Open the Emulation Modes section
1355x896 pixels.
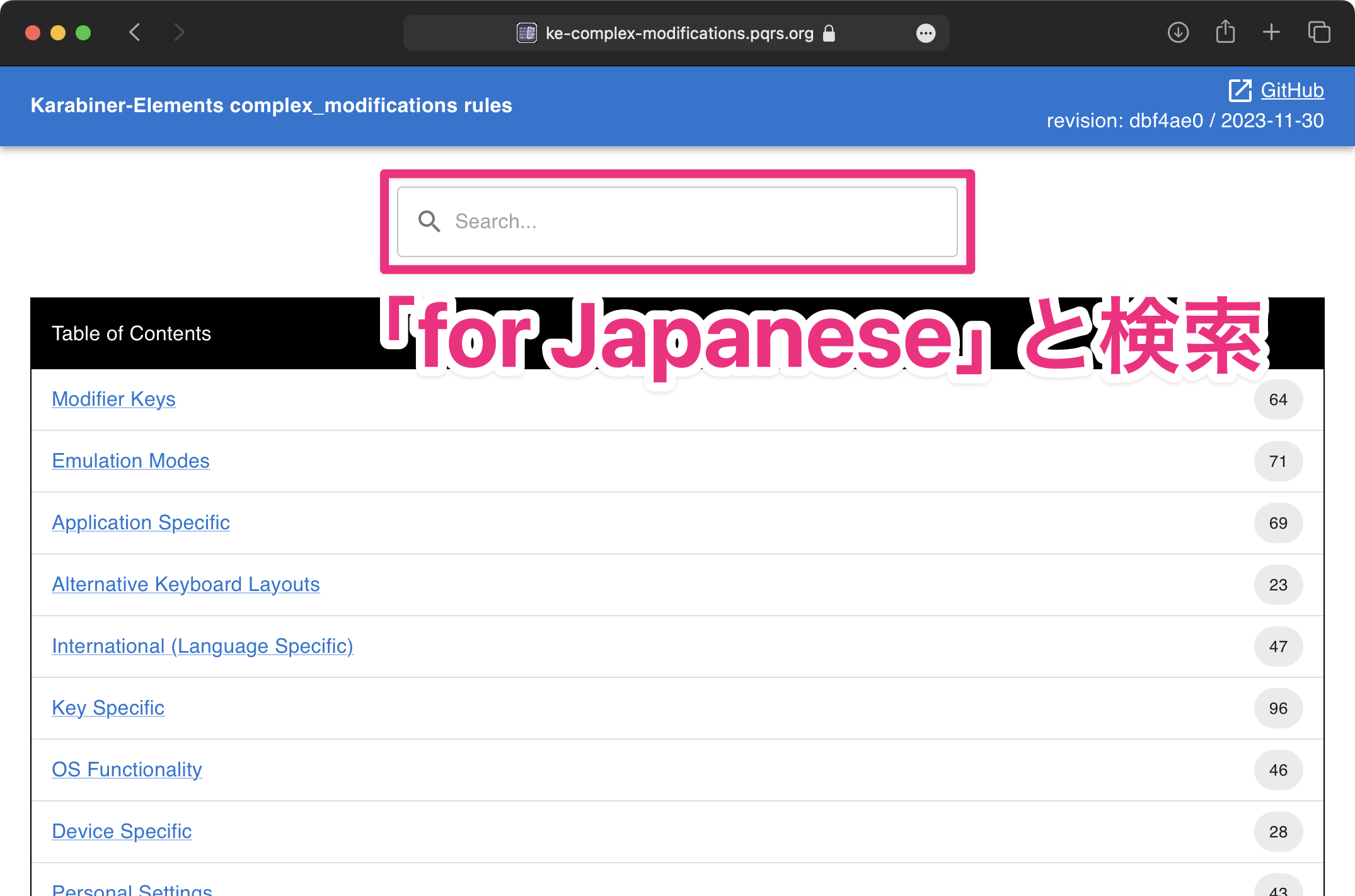coord(130,461)
